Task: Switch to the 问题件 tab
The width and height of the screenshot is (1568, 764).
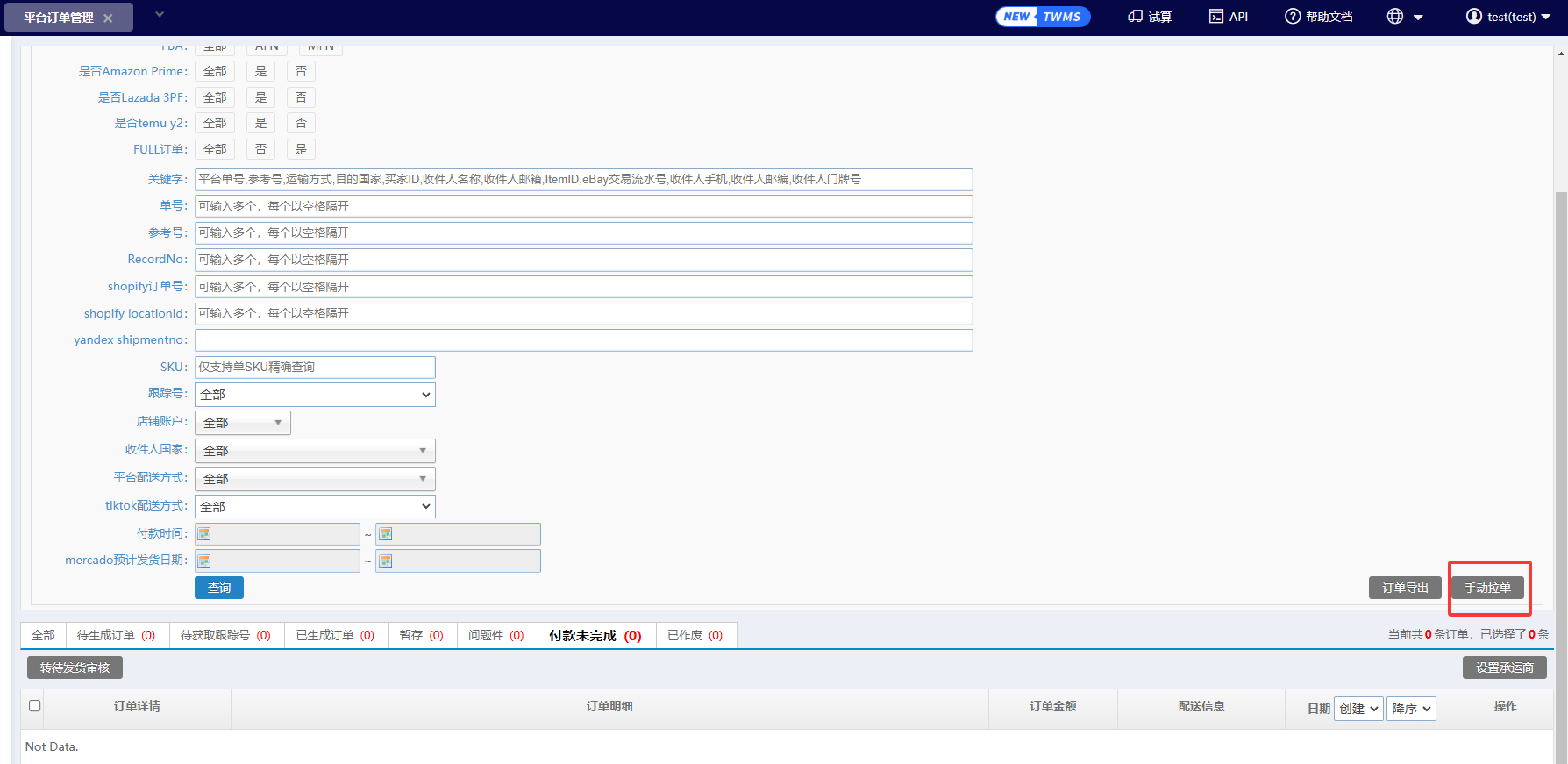Action: click(495, 636)
